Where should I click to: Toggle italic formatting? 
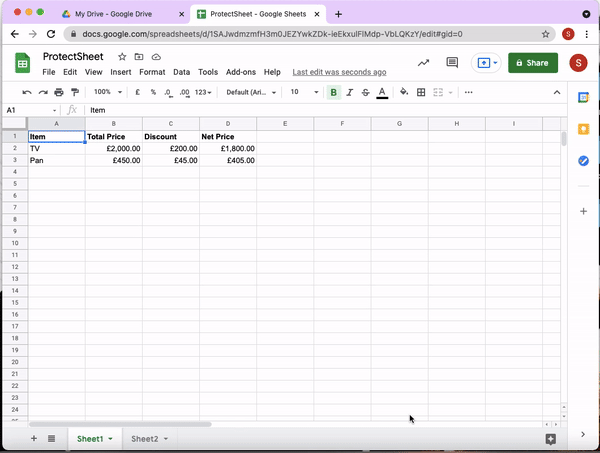pyautogui.click(x=350, y=92)
